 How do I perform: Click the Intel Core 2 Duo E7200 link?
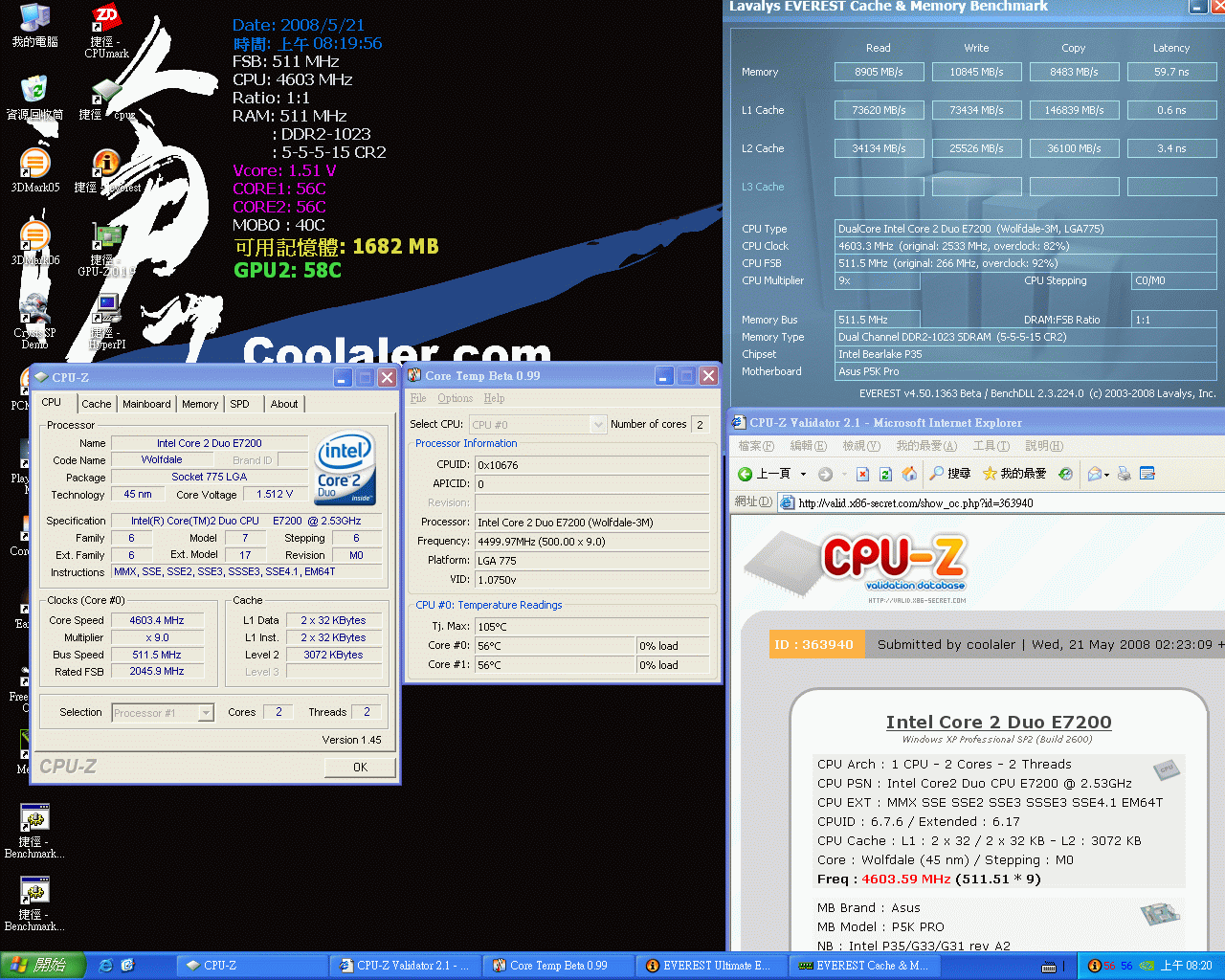[x=998, y=722]
